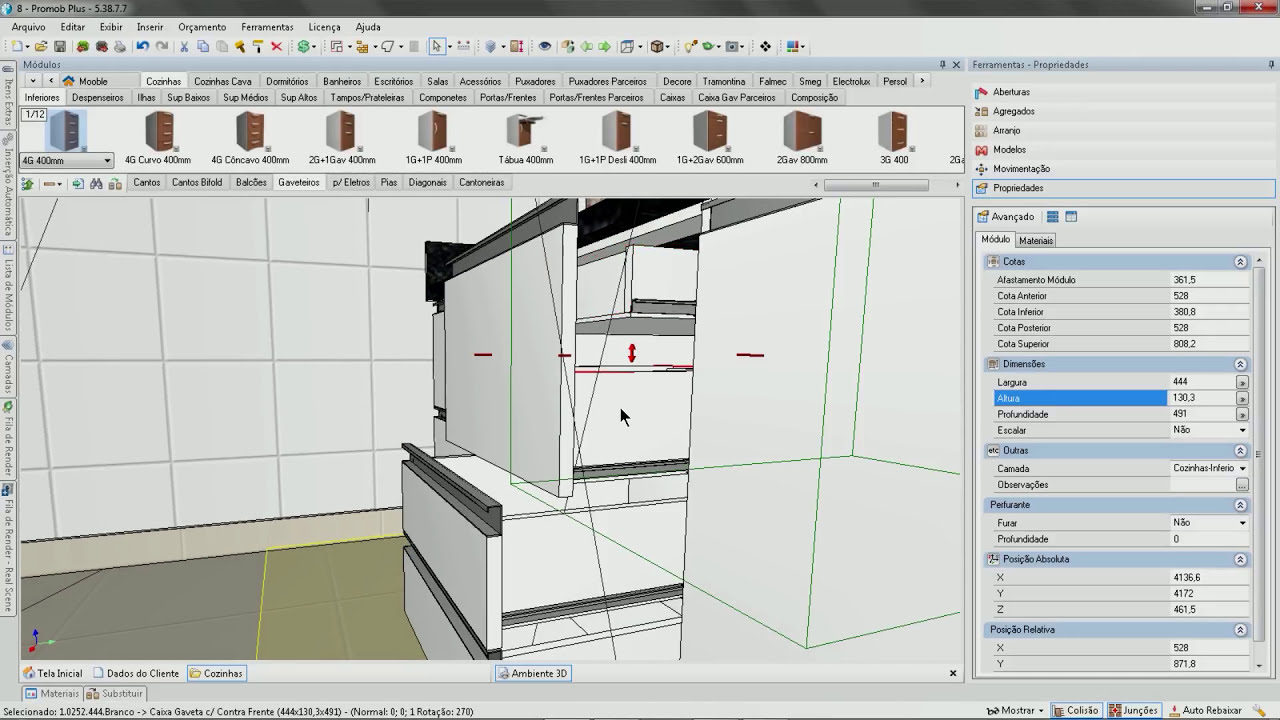
Task: Click the Print icon in toolbar
Action: (x=120, y=46)
